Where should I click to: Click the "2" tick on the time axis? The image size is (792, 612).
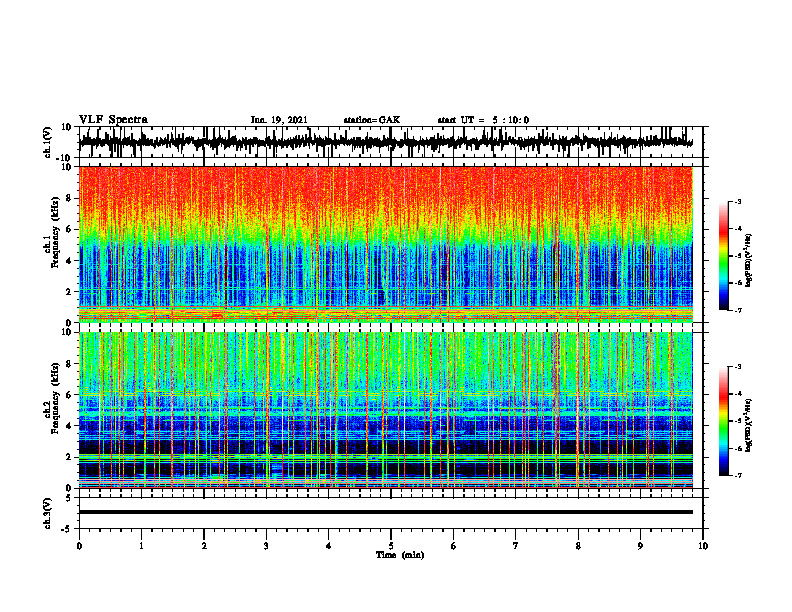coord(204,546)
